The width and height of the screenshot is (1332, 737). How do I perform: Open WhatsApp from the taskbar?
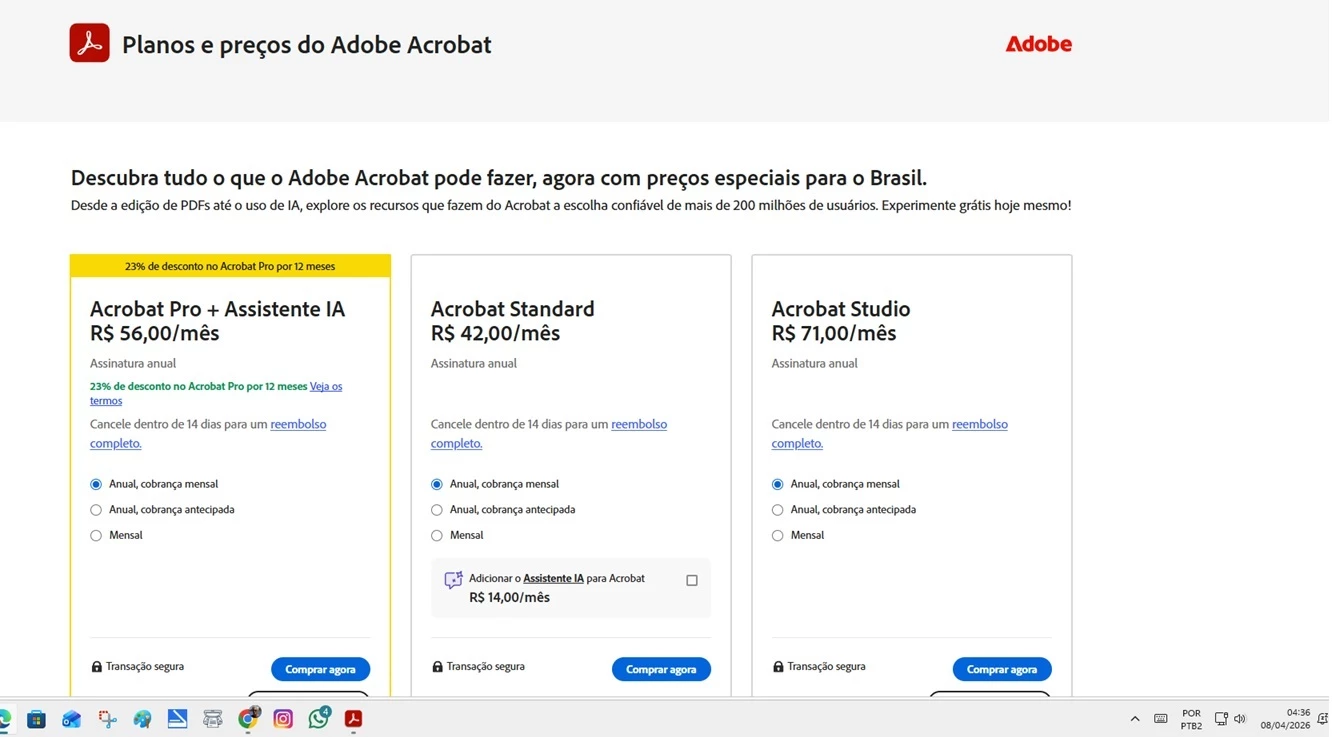[319, 718]
